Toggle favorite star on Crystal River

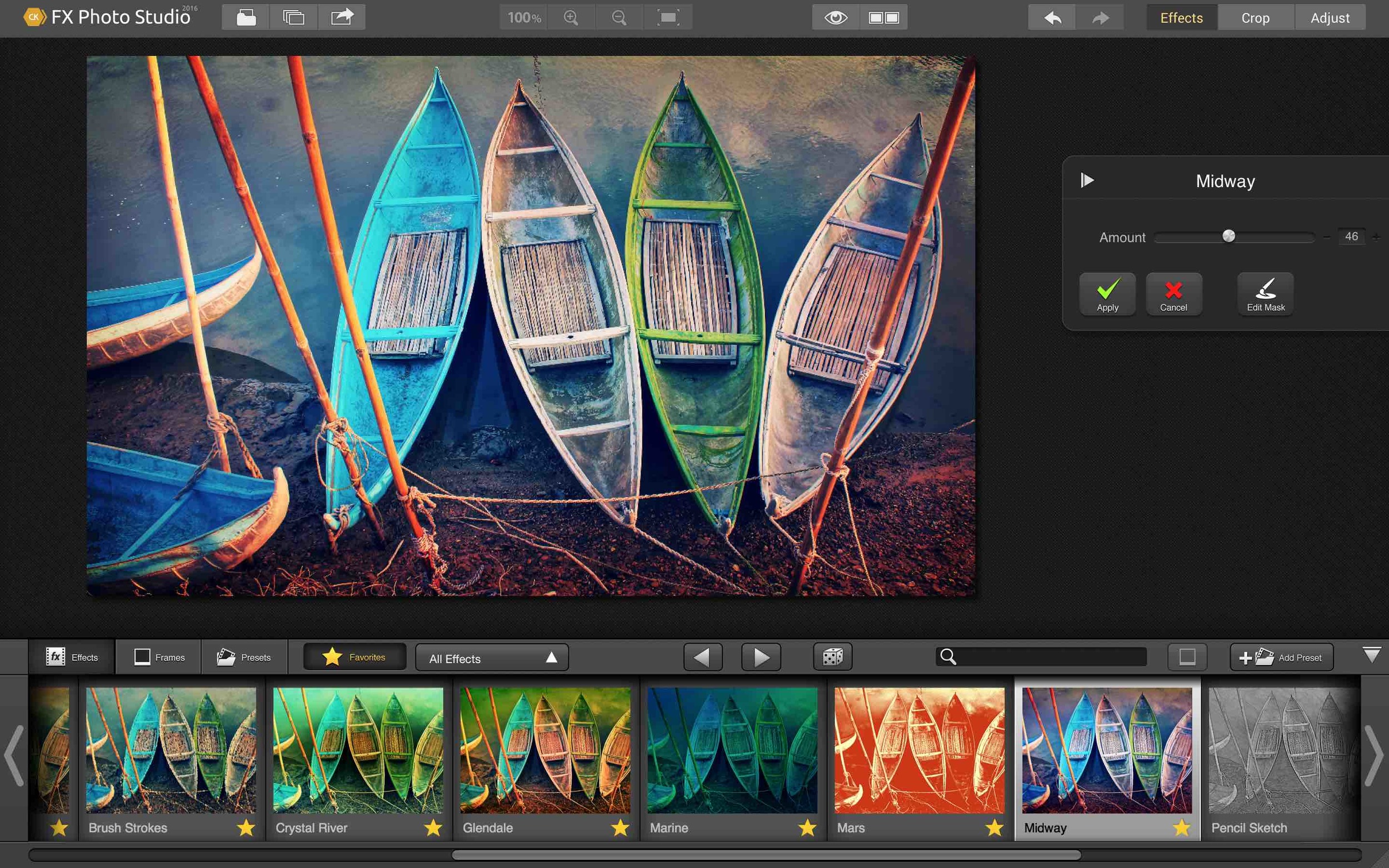[433, 827]
